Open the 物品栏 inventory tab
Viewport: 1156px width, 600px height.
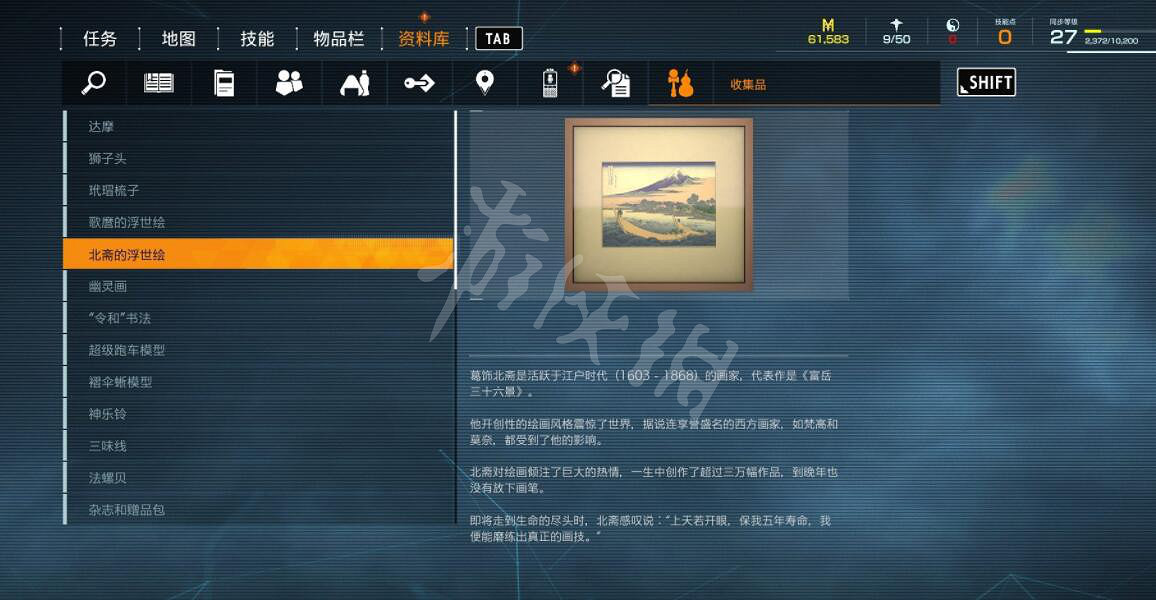(x=338, y=38)
